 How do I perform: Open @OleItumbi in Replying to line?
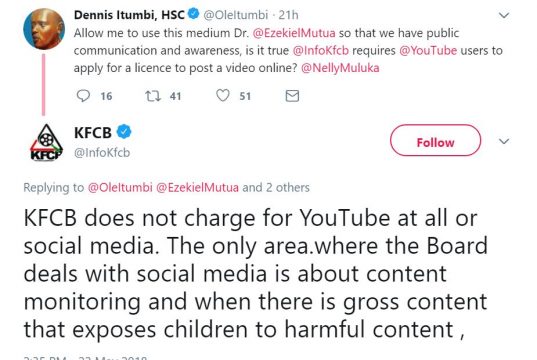tap(120, 188)
